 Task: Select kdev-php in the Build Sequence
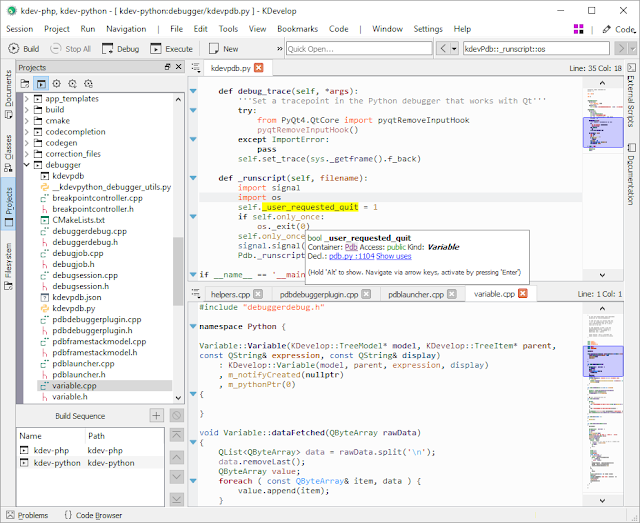point(90,450)
